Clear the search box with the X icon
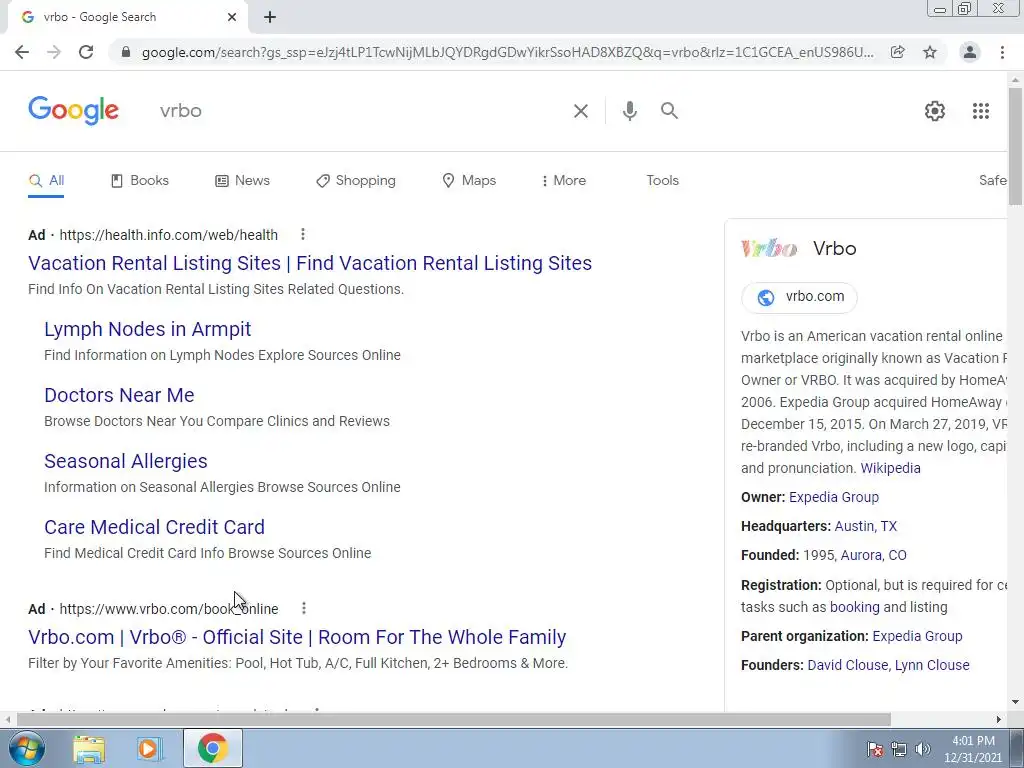The width and height of the screenshot is (1024, 768). tap(581, 111)
